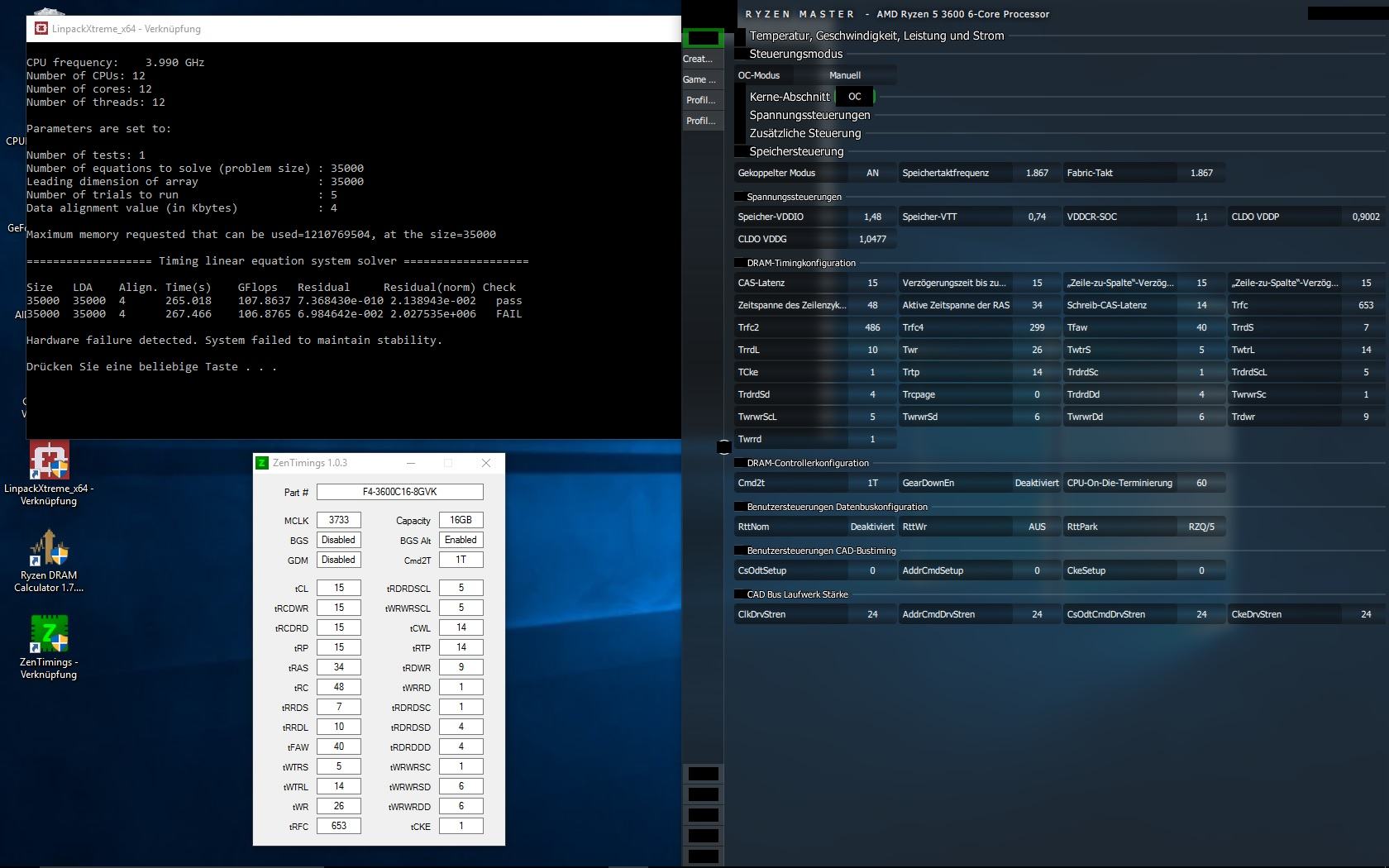Click ZenTimings Part # F4-3600C16-8GVK field

coord(400,492)
